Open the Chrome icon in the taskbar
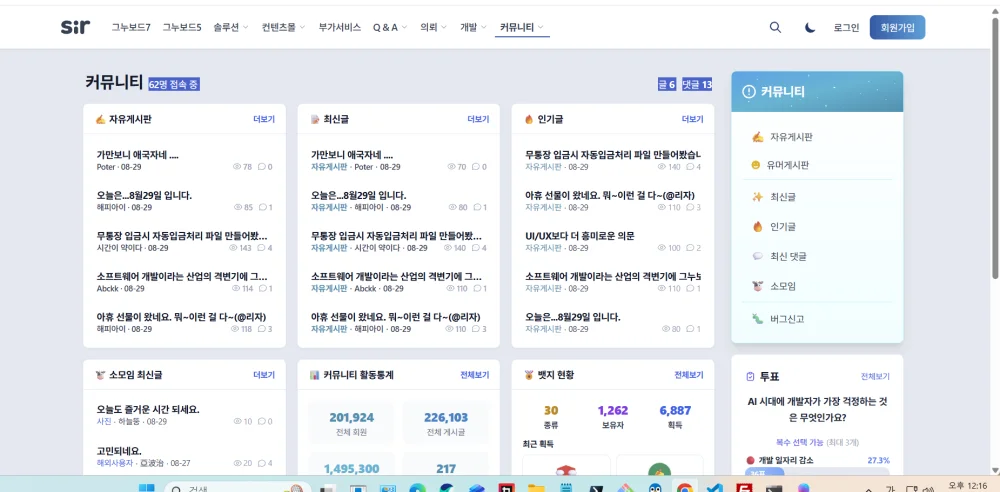This screenshot has height=492, width=1000. pos(684,488)
